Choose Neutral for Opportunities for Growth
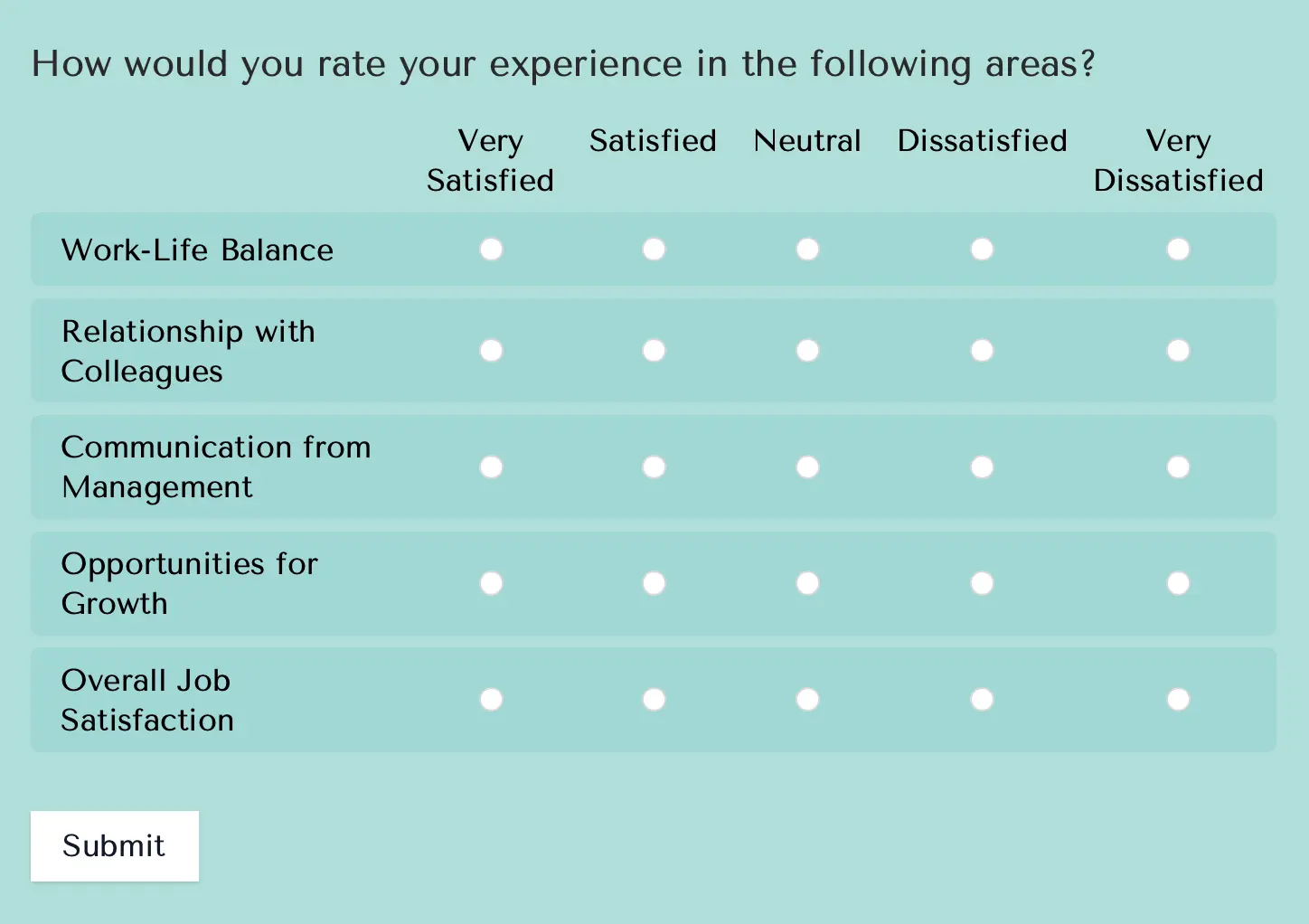Image resolution: width=1309 pixels, height=924 pixels. [x=807, y=584]
